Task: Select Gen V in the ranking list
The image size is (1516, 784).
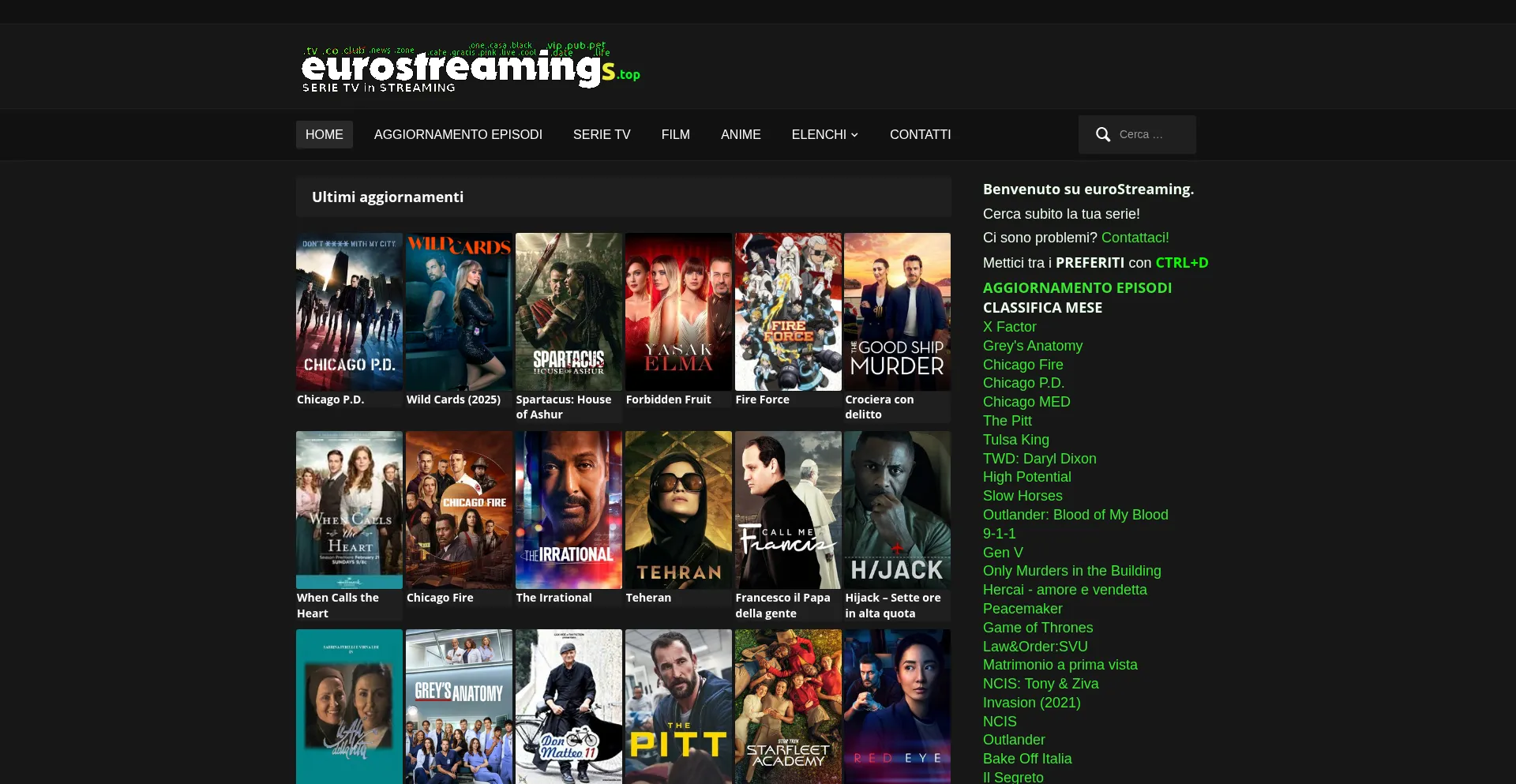Action: pyautogui.click(x=1003, y=553)
